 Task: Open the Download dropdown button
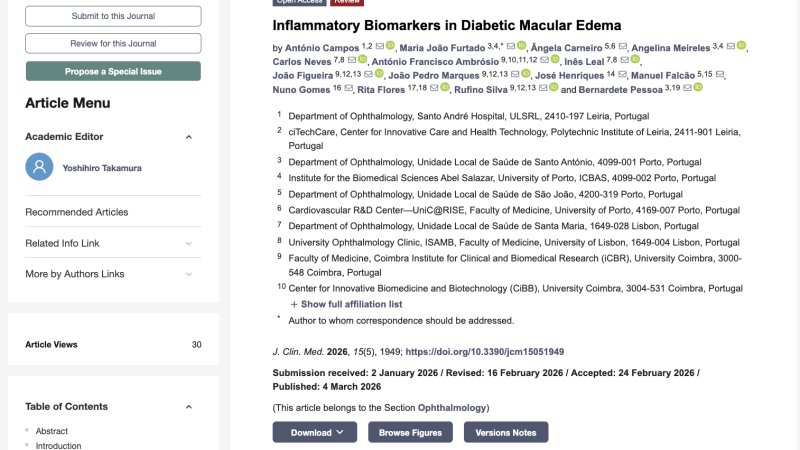coord(315,432)
